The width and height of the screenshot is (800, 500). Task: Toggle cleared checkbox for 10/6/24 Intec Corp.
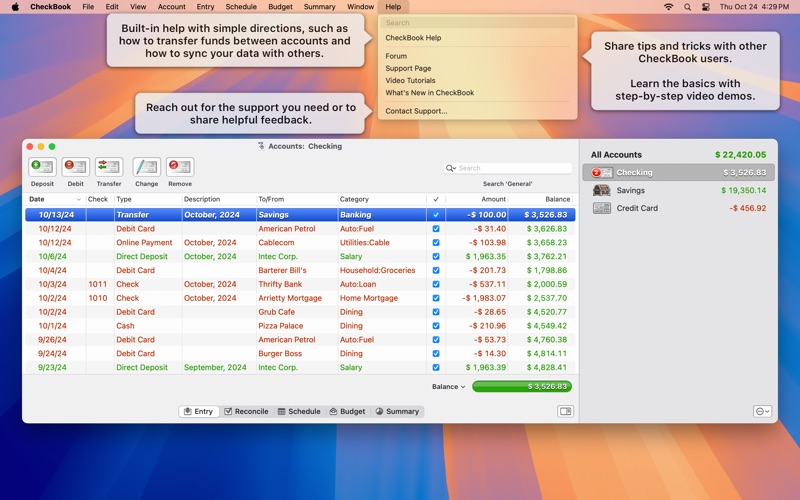click(436, 256)
